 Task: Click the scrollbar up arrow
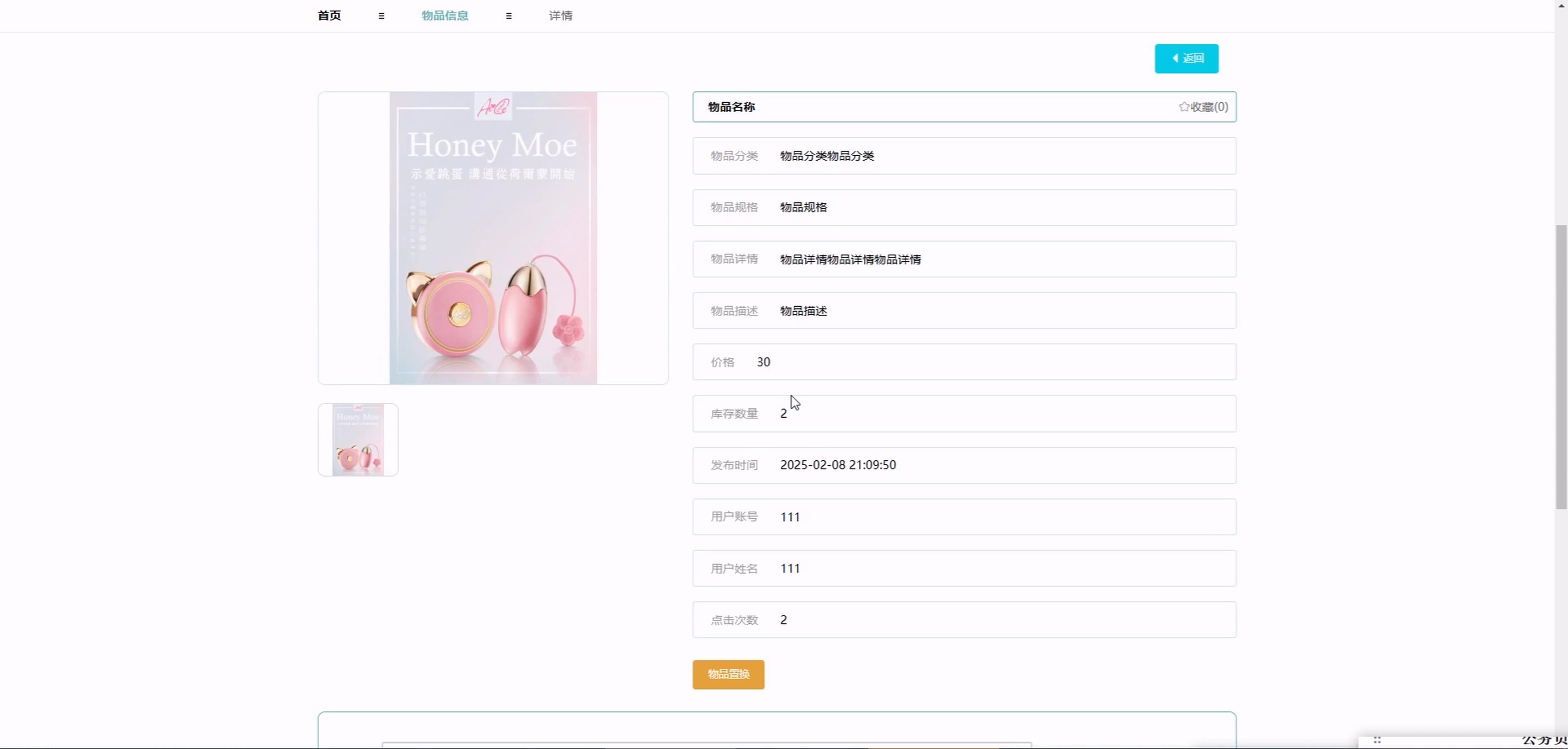pyautogui.click(x=1561, y=5)
